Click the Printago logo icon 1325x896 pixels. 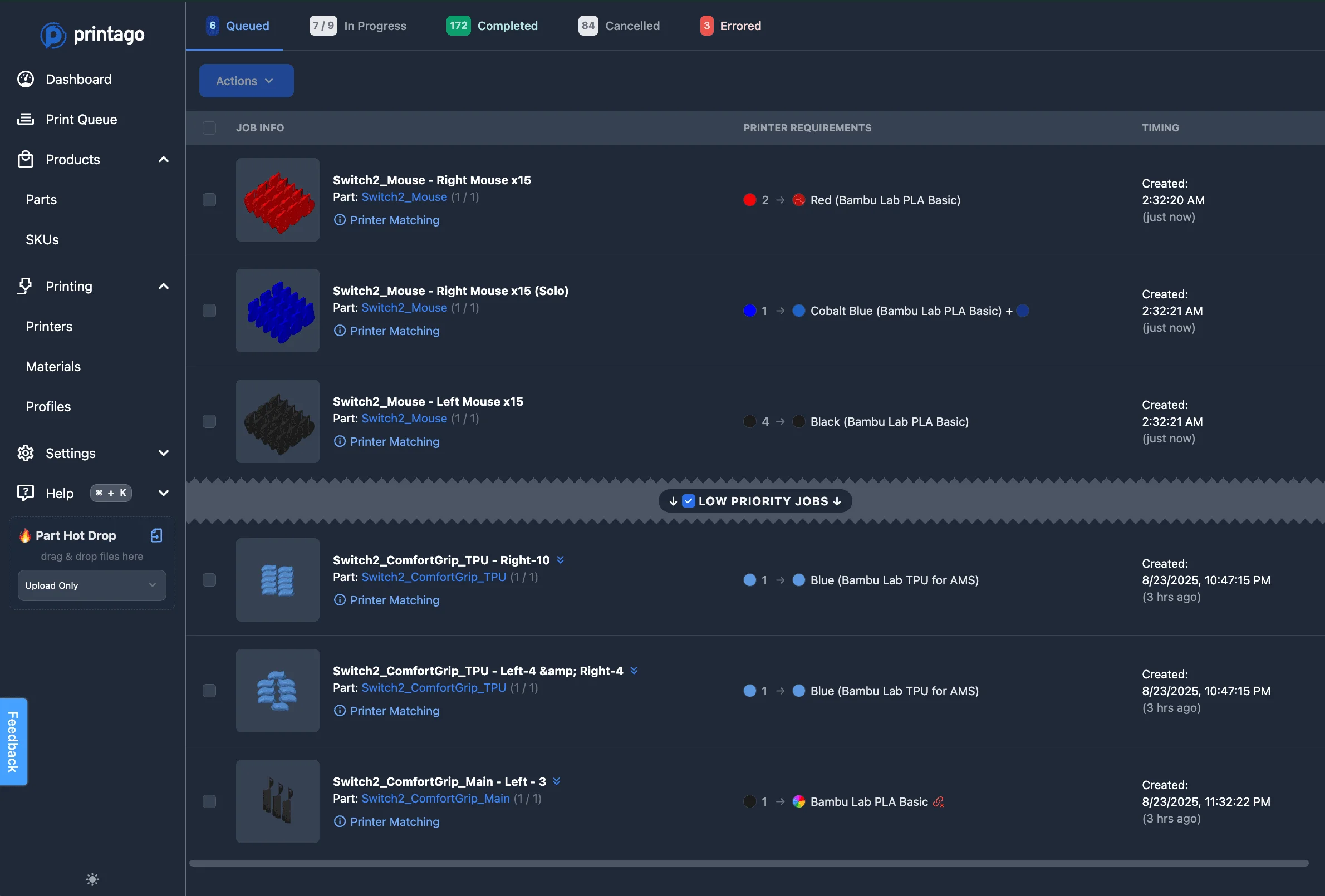tap(53, 35)
